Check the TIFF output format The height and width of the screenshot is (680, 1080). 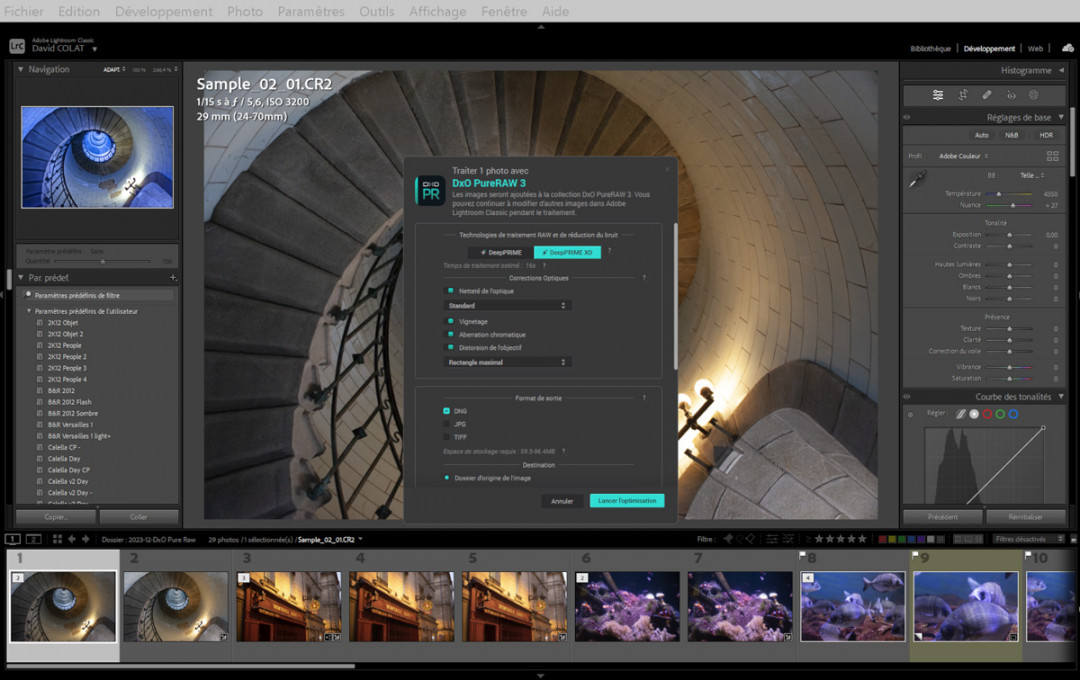pyautogui.click(x=446, y=437)
